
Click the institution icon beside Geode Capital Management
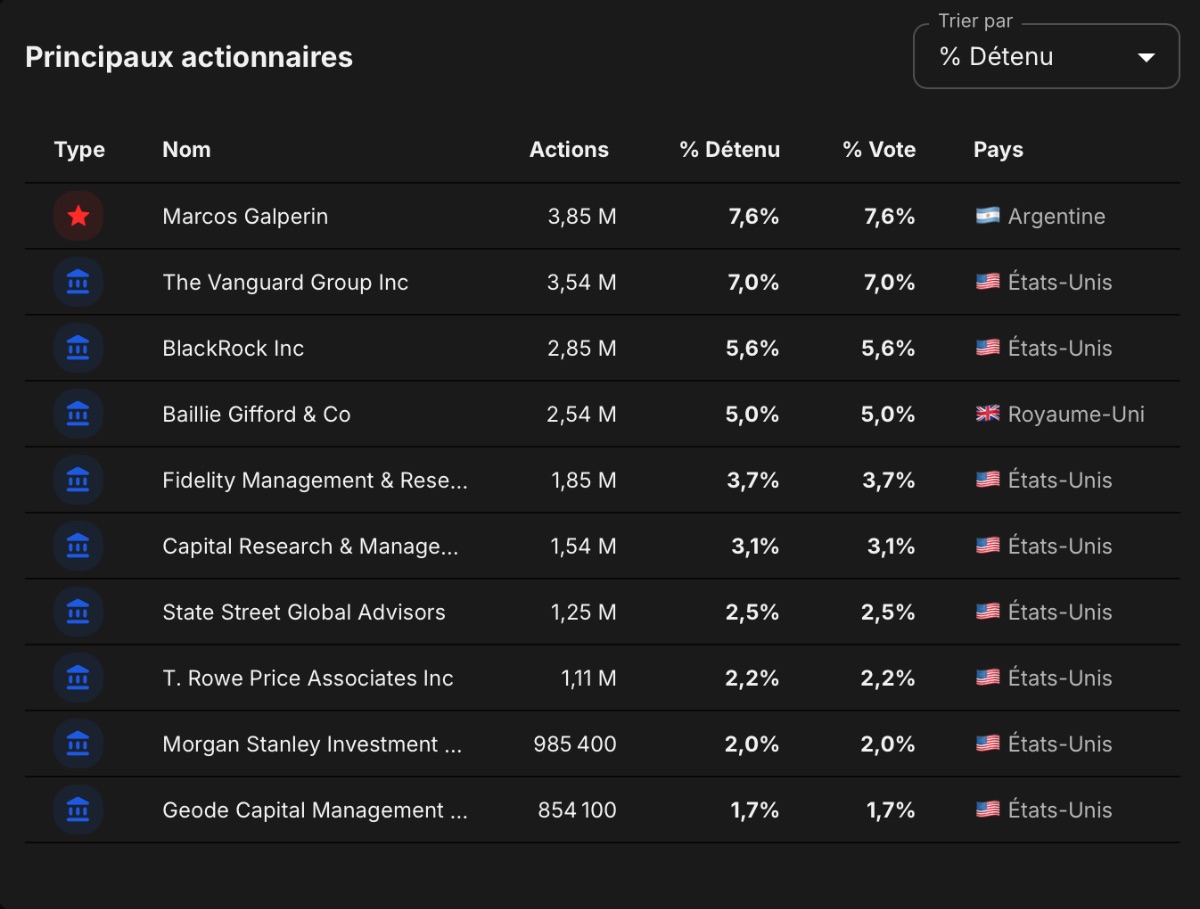pos(78,810)
